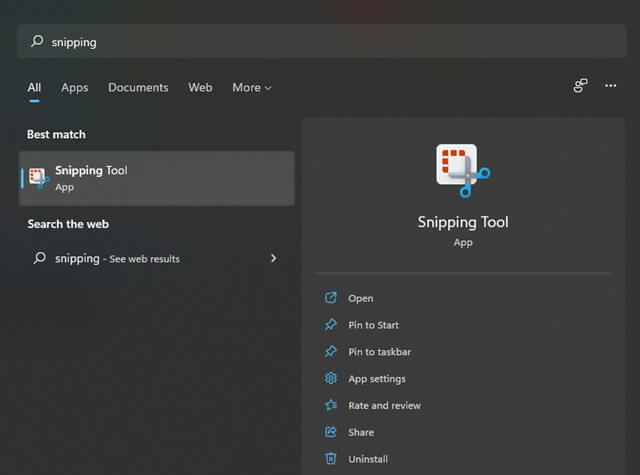Expand web results arrow for snipping

coord(273,258)
